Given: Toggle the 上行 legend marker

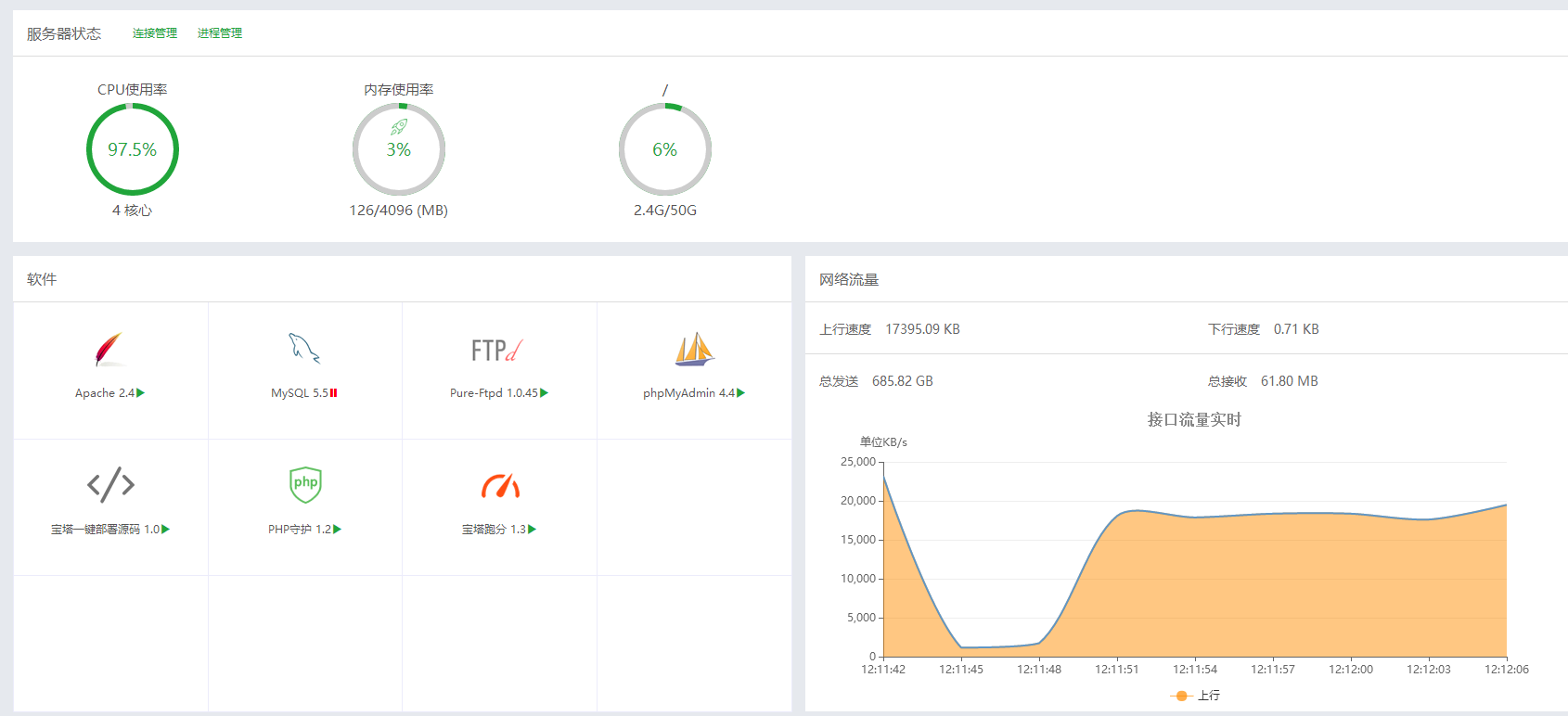Looking at the screenshot, I should (1181, 696).
